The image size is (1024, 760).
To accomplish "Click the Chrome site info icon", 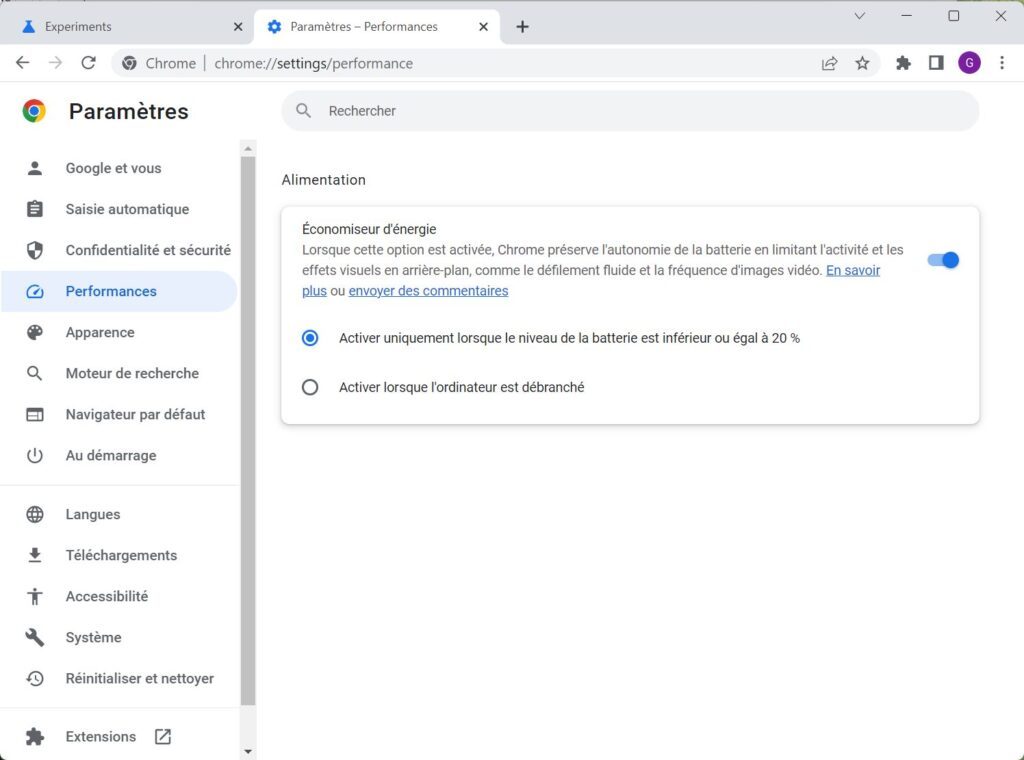I will point(129,63).
